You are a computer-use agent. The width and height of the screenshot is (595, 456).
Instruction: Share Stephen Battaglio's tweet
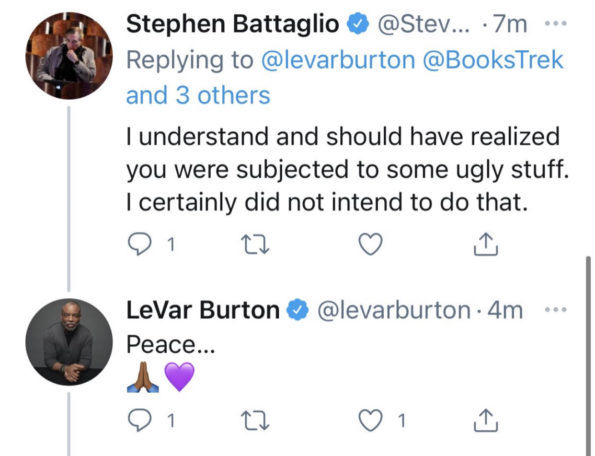point(485,244)
